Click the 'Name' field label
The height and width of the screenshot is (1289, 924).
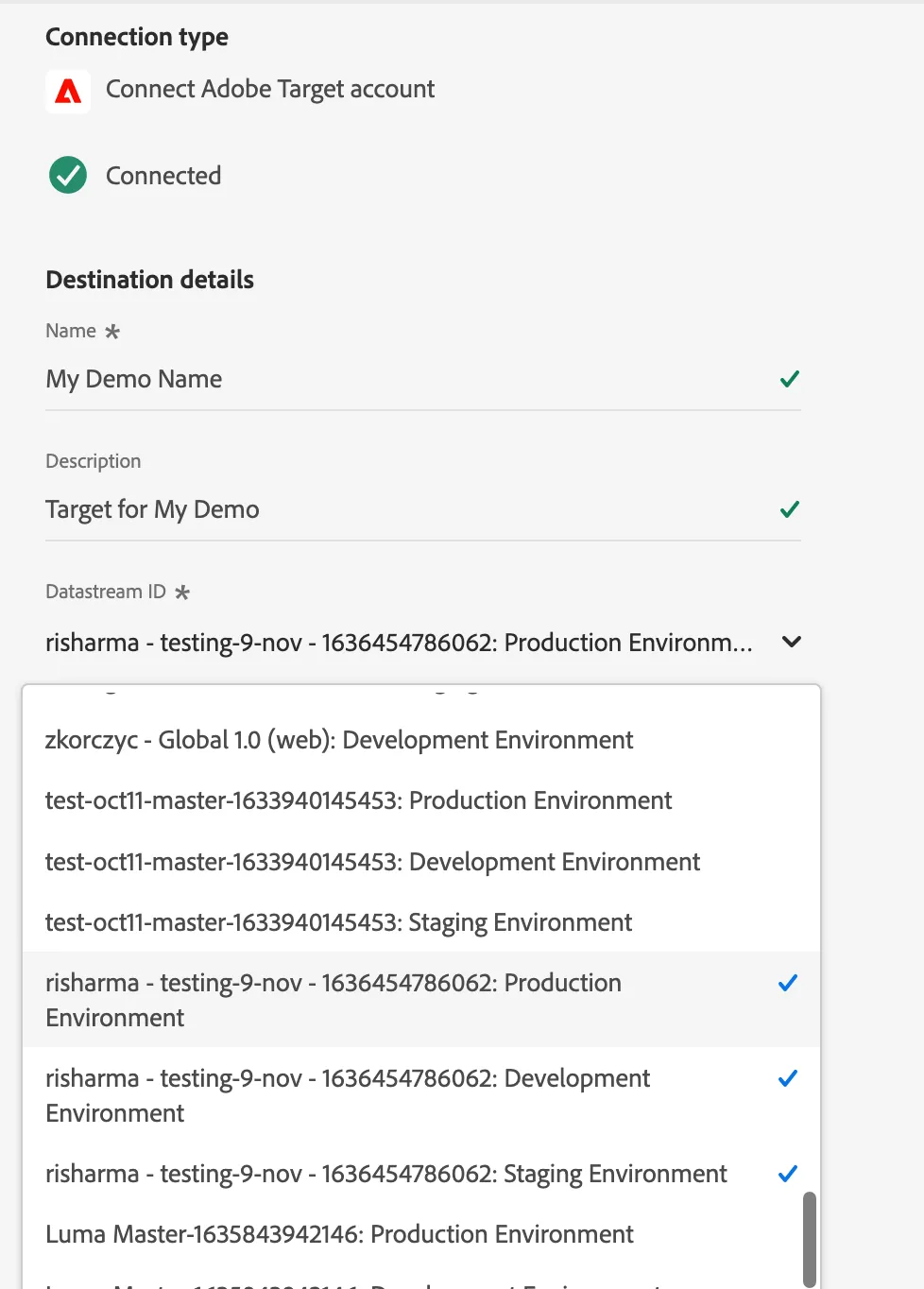[x=71, y=331]
